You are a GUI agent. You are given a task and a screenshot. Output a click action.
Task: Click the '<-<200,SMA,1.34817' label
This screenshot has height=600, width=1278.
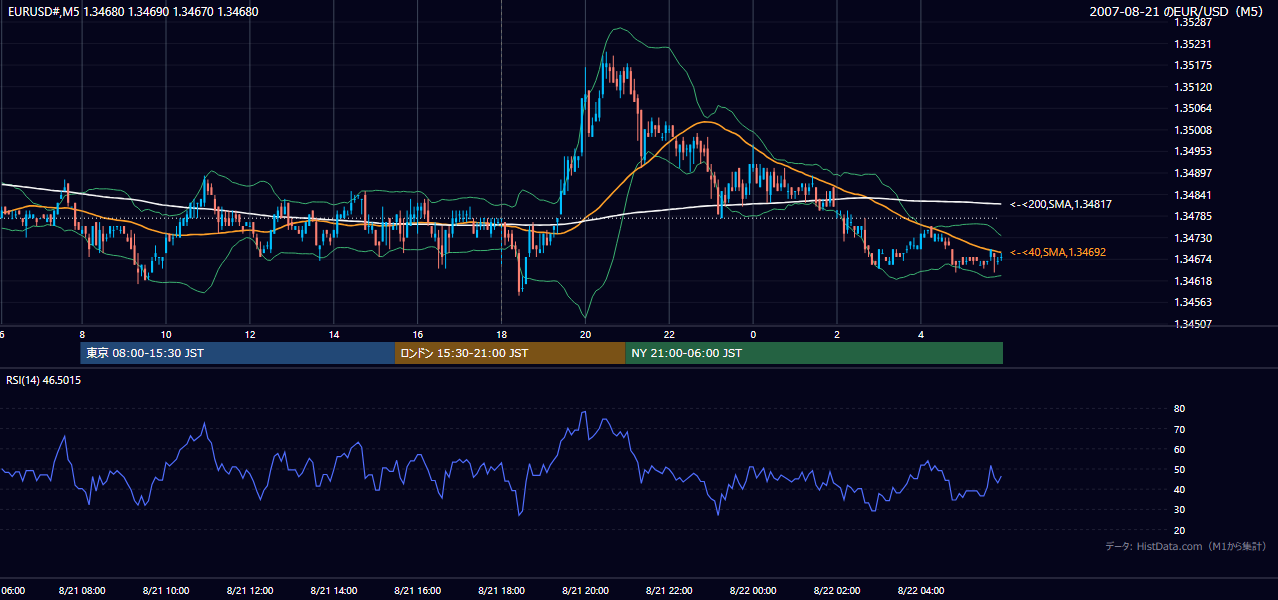(1061, 204)
